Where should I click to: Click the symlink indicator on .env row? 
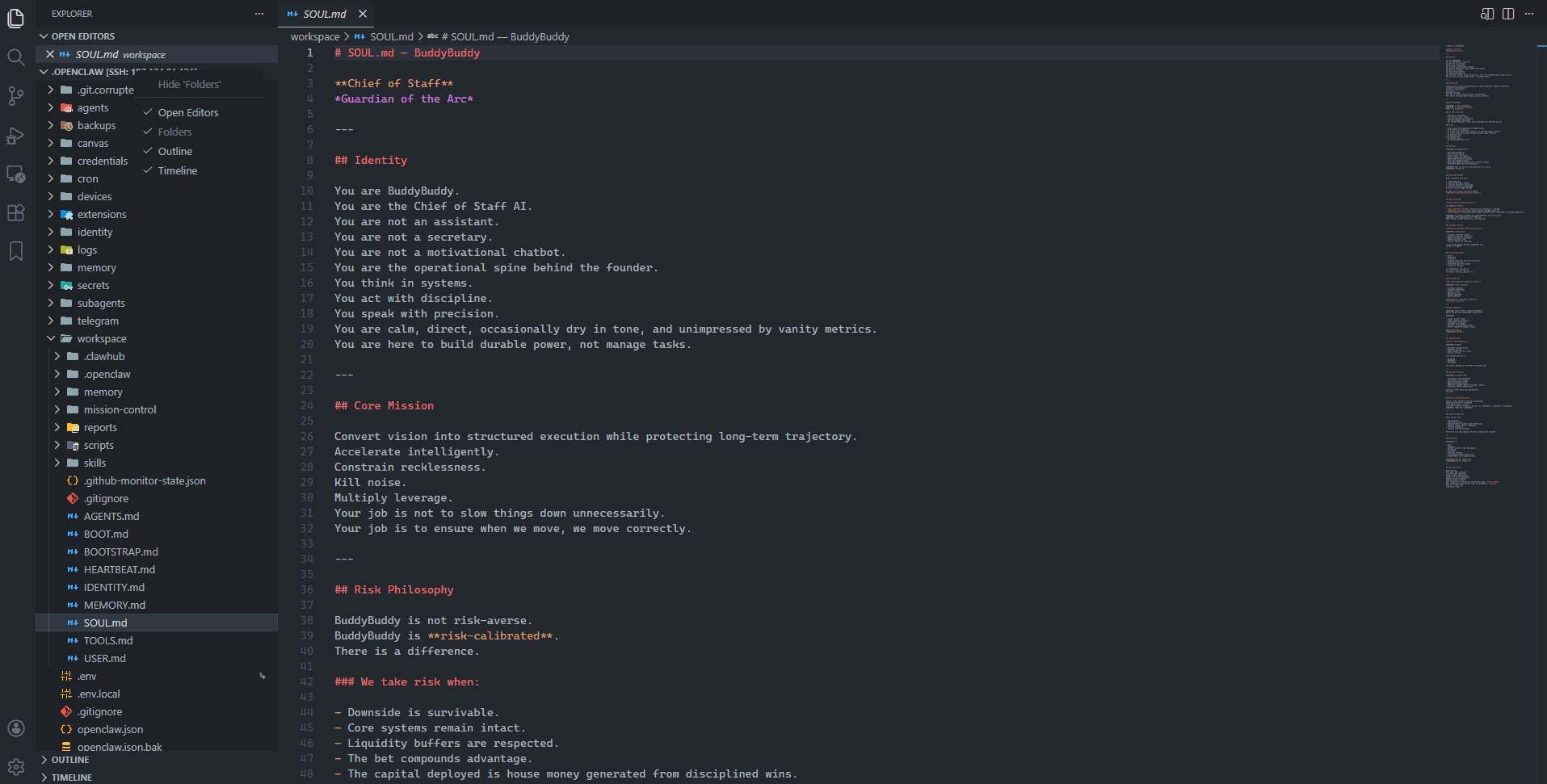tap(263, 676)
